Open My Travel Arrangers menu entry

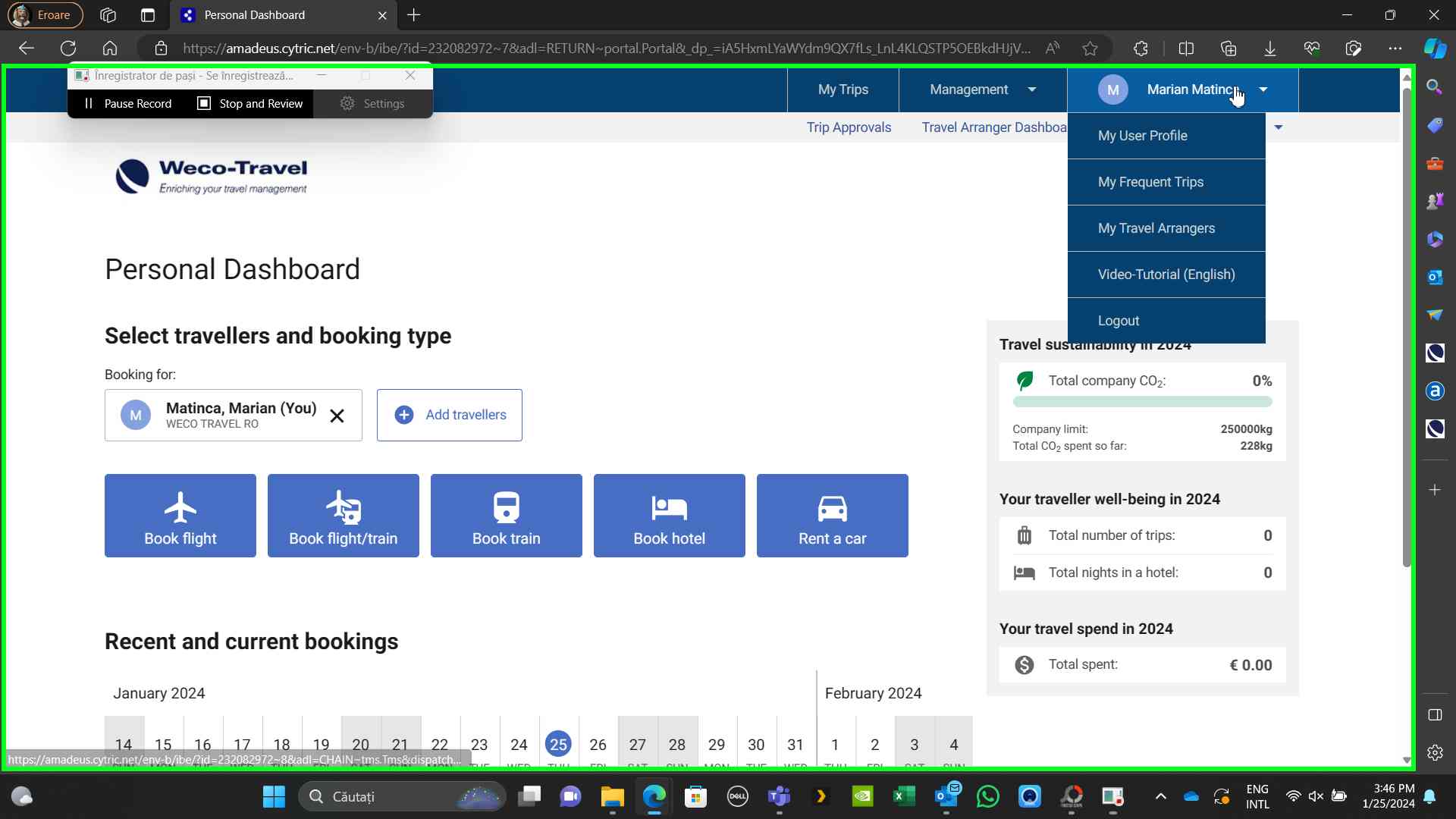click(1166, 228)
